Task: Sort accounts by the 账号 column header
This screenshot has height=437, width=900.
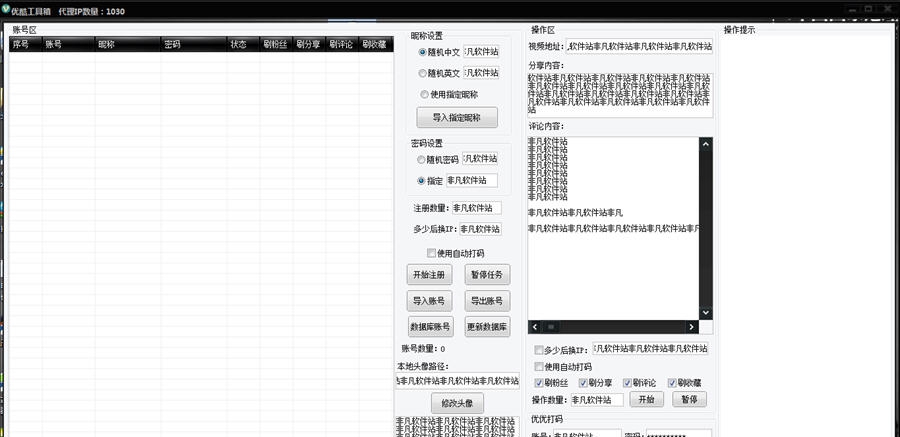Action: (x=54, y=45)
